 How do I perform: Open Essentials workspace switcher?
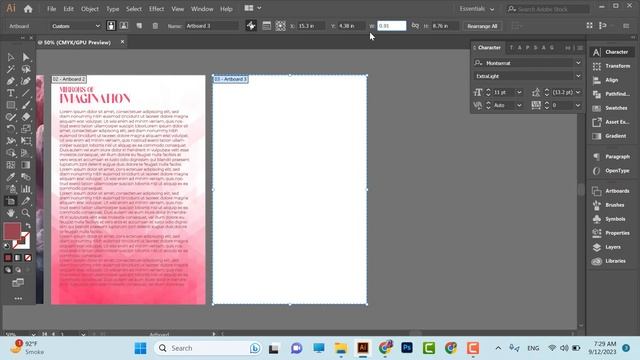point(476,9)
